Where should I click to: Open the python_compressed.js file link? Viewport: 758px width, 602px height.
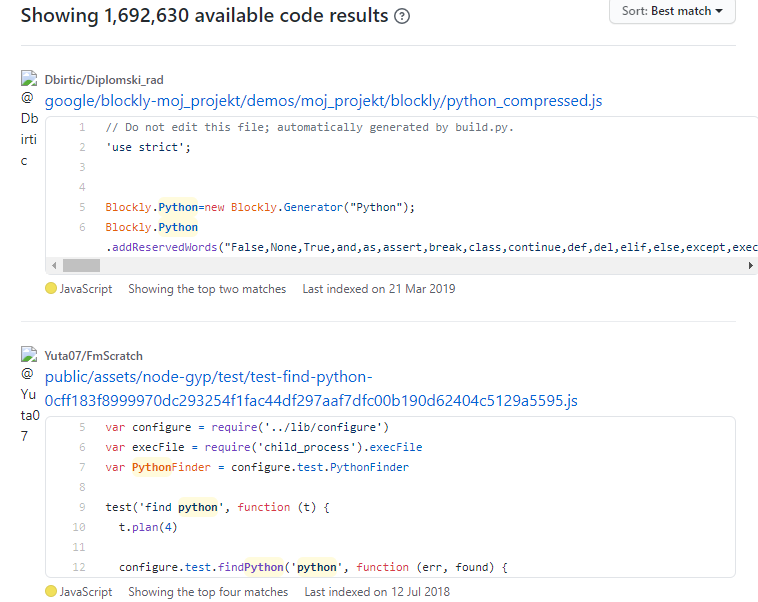pos(323,101)
